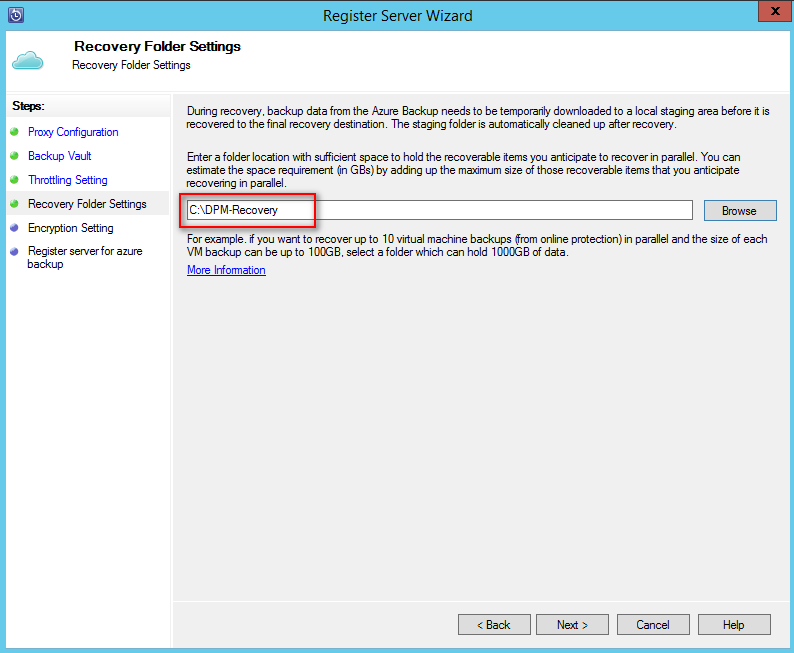Click the Steps: heading
Image resolution: width=794 pixels, height=653 pixels.
coord(28,106)
